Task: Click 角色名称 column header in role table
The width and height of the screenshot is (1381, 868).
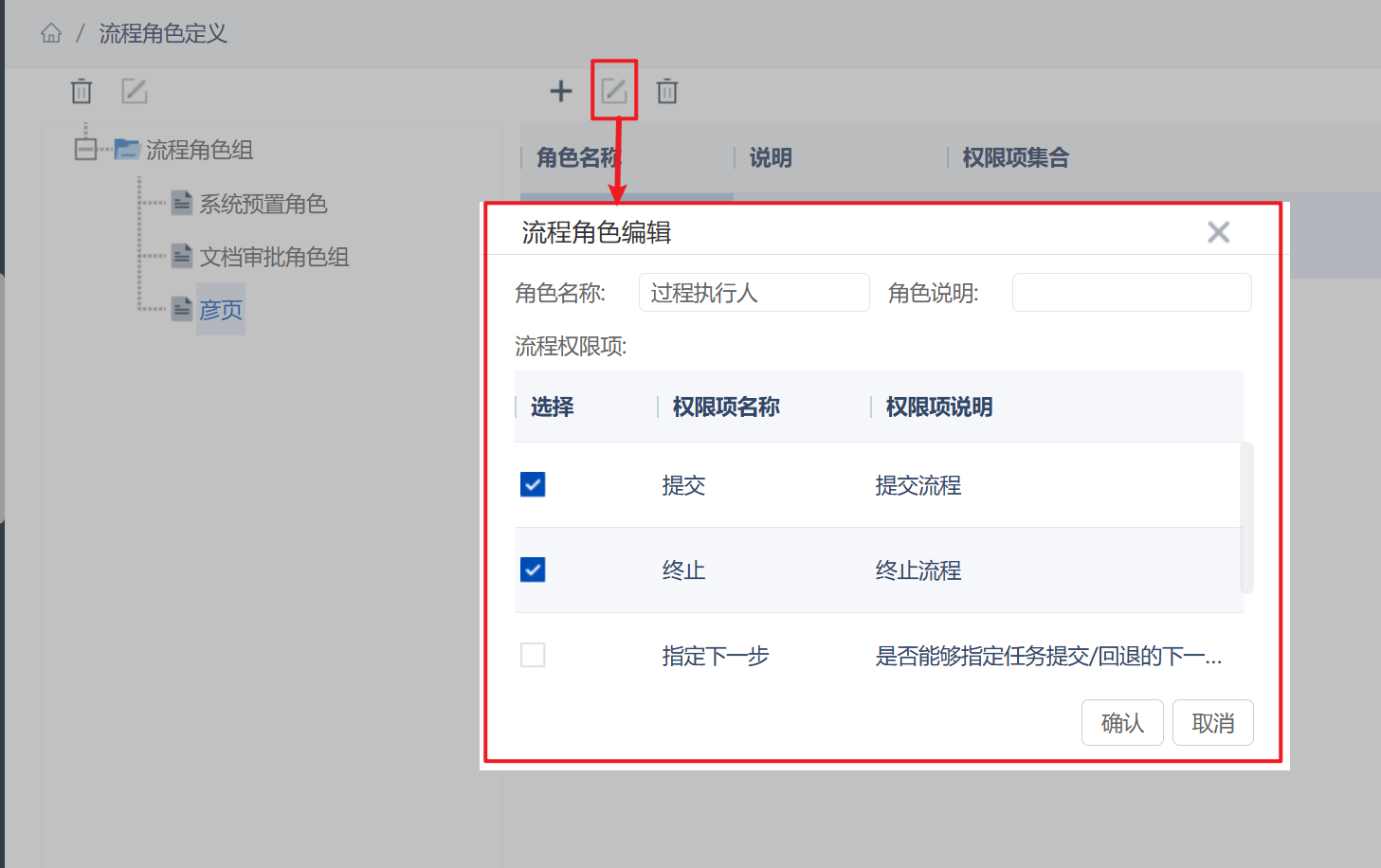Action: point(578,157)
